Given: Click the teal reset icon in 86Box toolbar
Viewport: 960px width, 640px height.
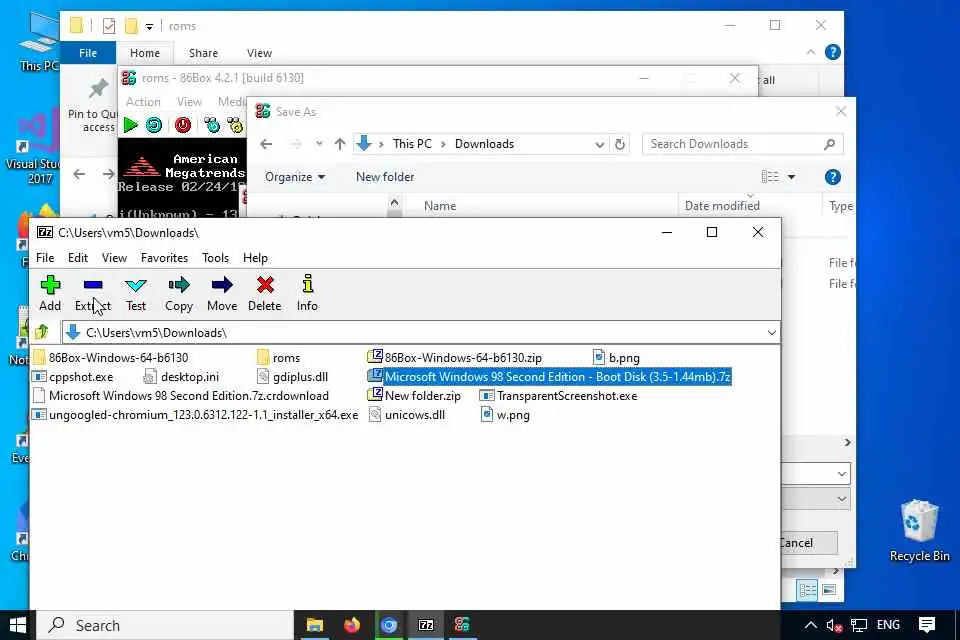Looking at the screenshot, I should coord(154,125).
